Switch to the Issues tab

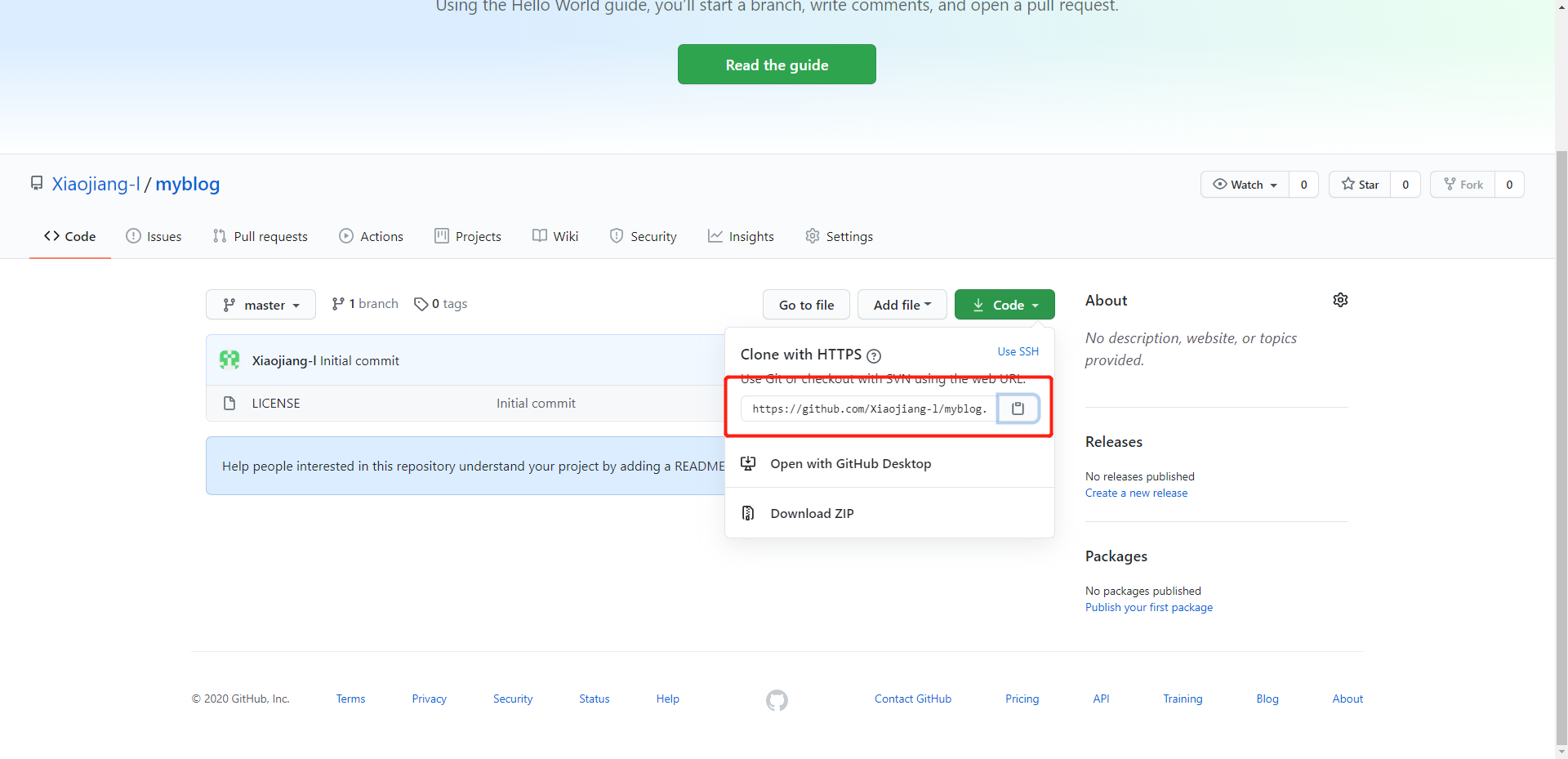[x=154, y=236]
